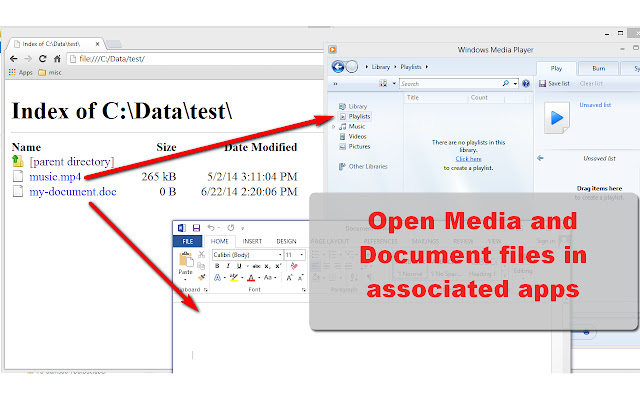Click the Undo arrow in Word

coord(211,228)
